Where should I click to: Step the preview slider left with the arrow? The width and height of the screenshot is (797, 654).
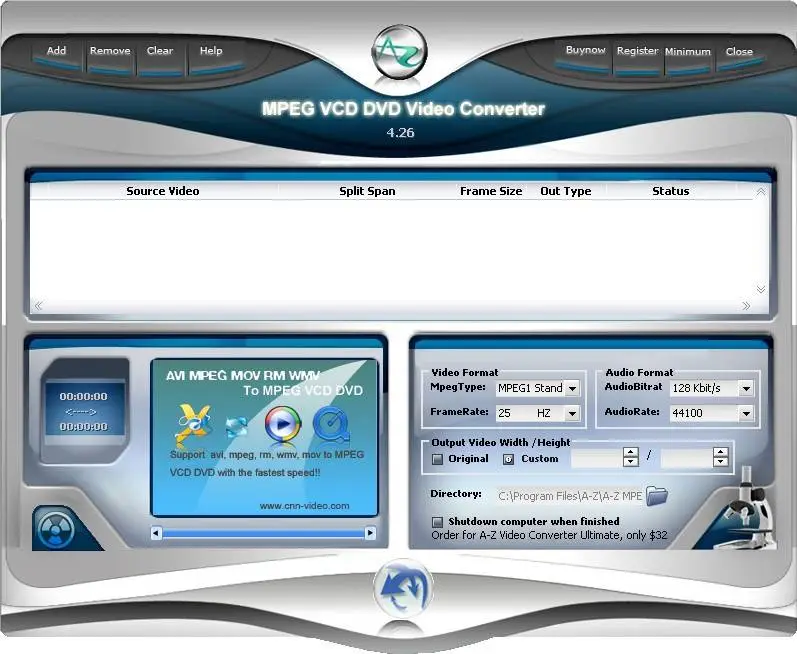point(156,533)
